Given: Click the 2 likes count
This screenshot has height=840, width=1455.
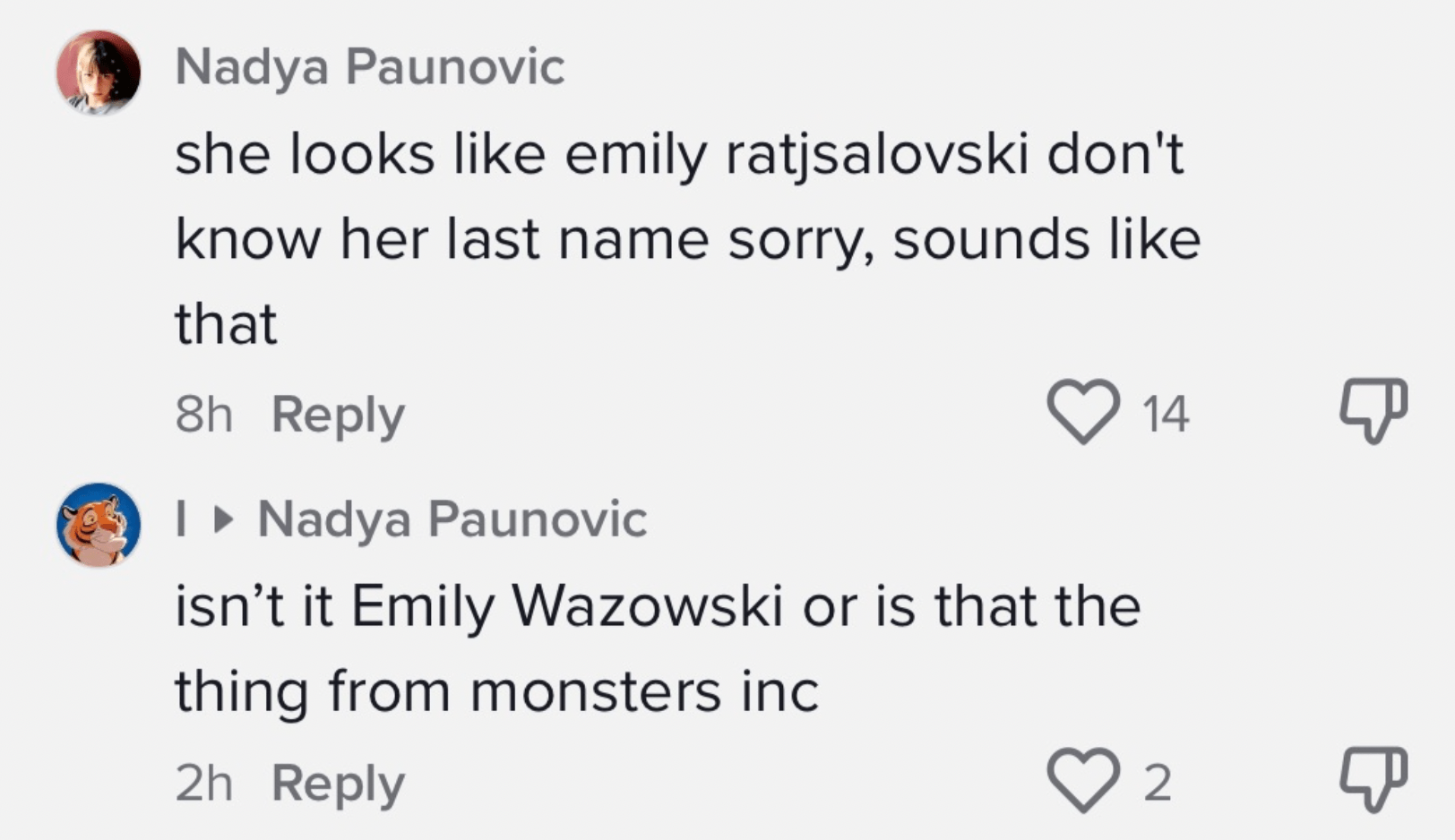Looking at the screenshot, I should point(1157,784).
